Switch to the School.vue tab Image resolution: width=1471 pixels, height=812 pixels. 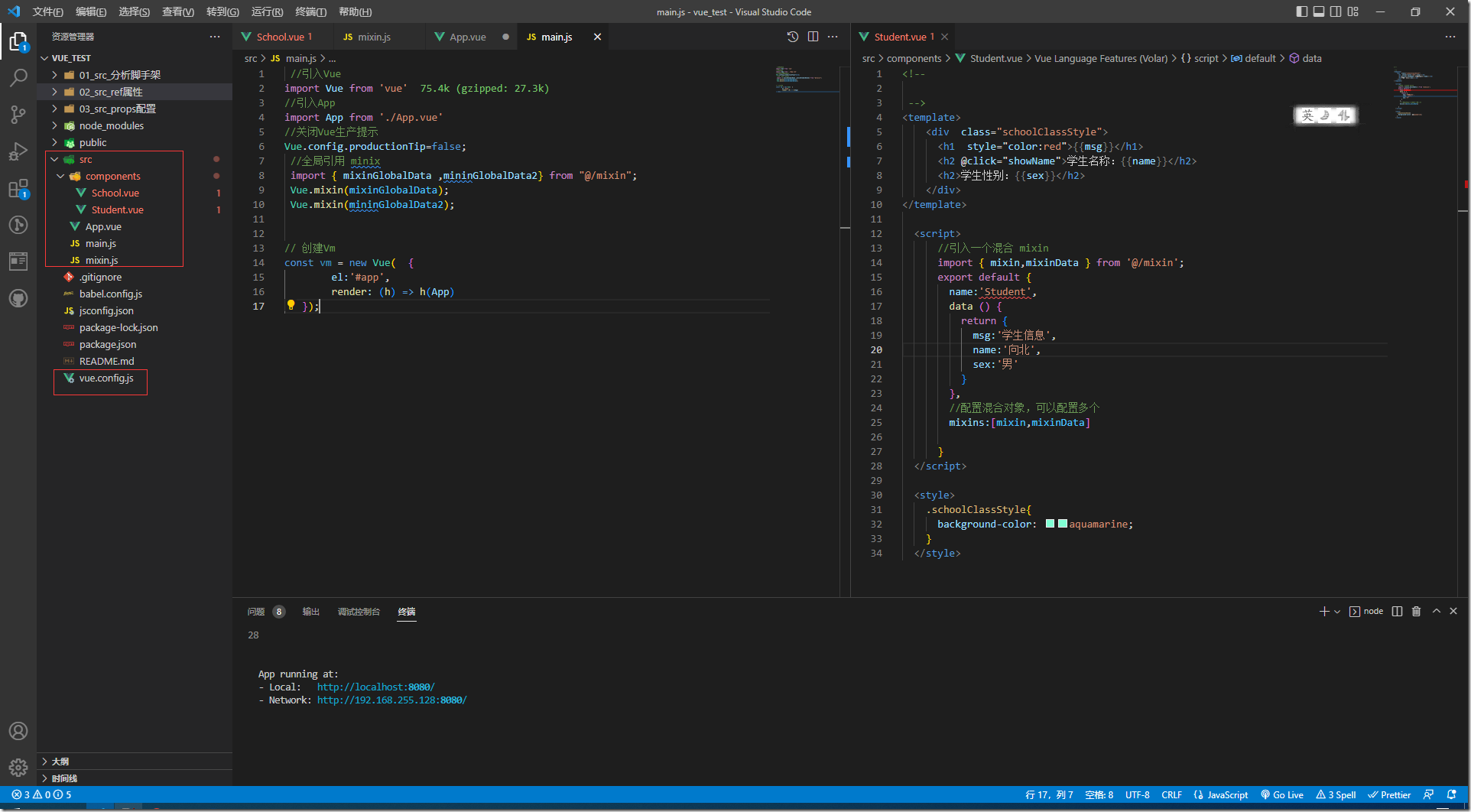pyautogui.click(x=284, y=37)
